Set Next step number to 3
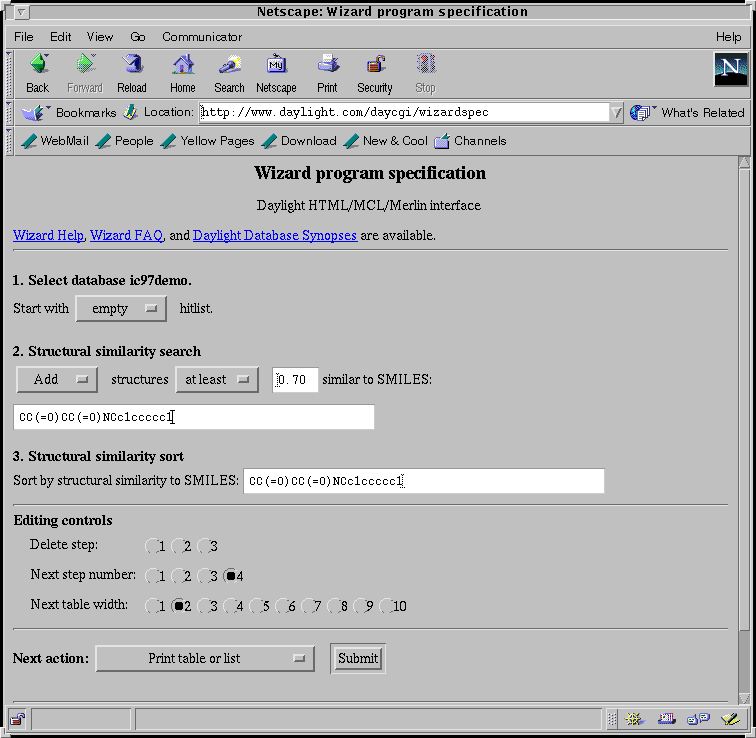 point(204,576)
